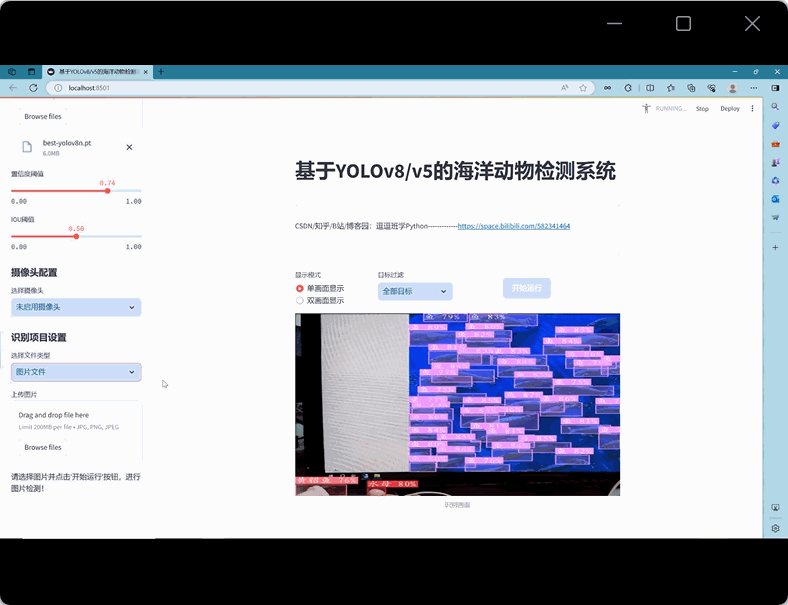Screen dimensions: 788x605
Task: Open the bilibili space link
Action: point(514,226)
